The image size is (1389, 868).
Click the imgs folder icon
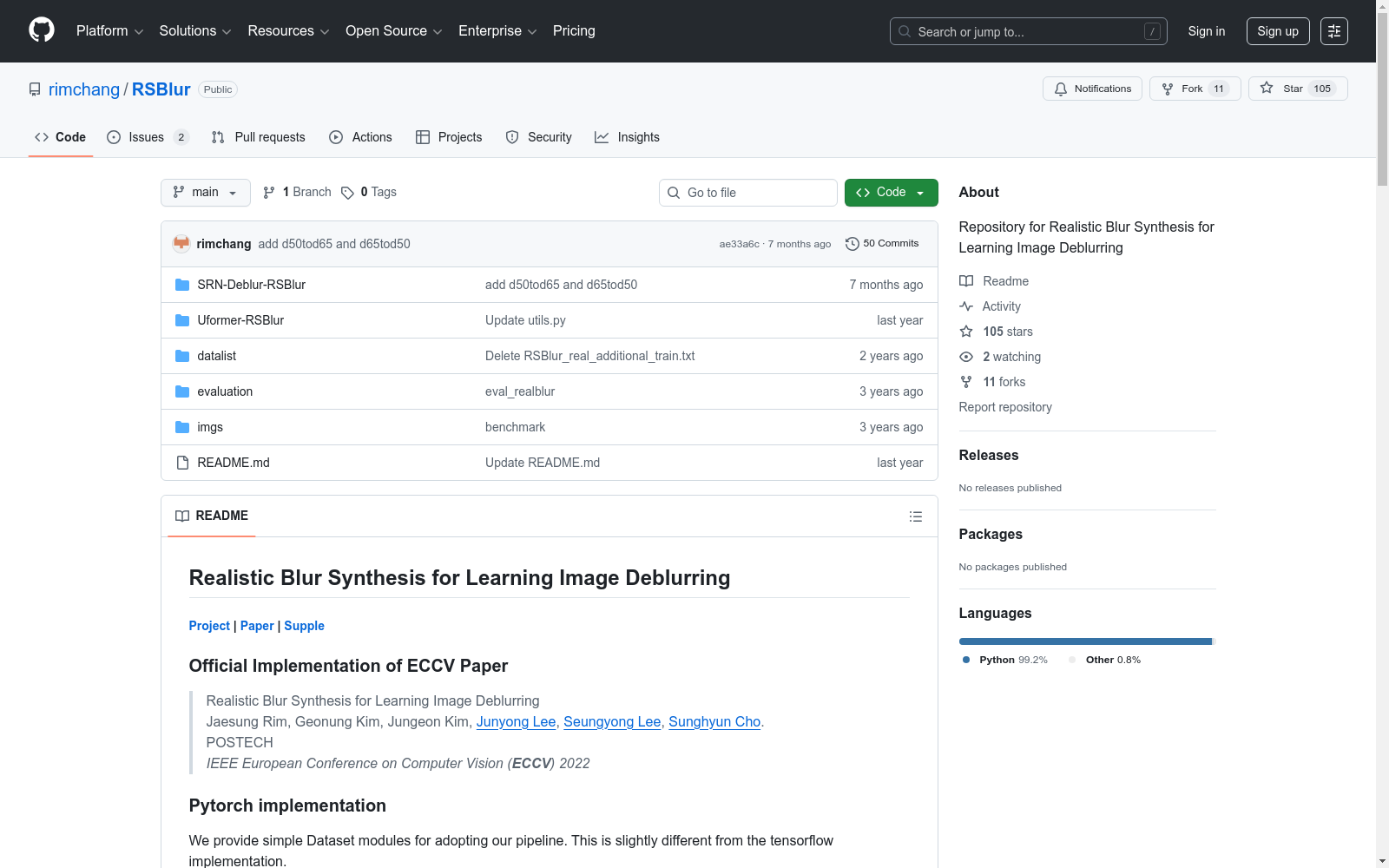(x=182, y=427)
